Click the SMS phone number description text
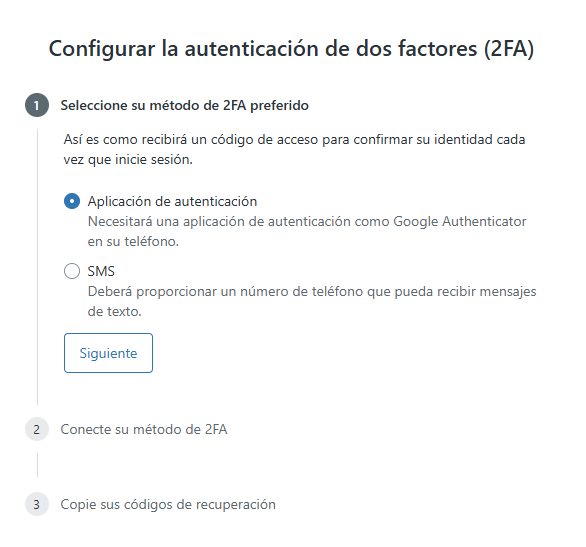586x547 pixels. (312, 301)
